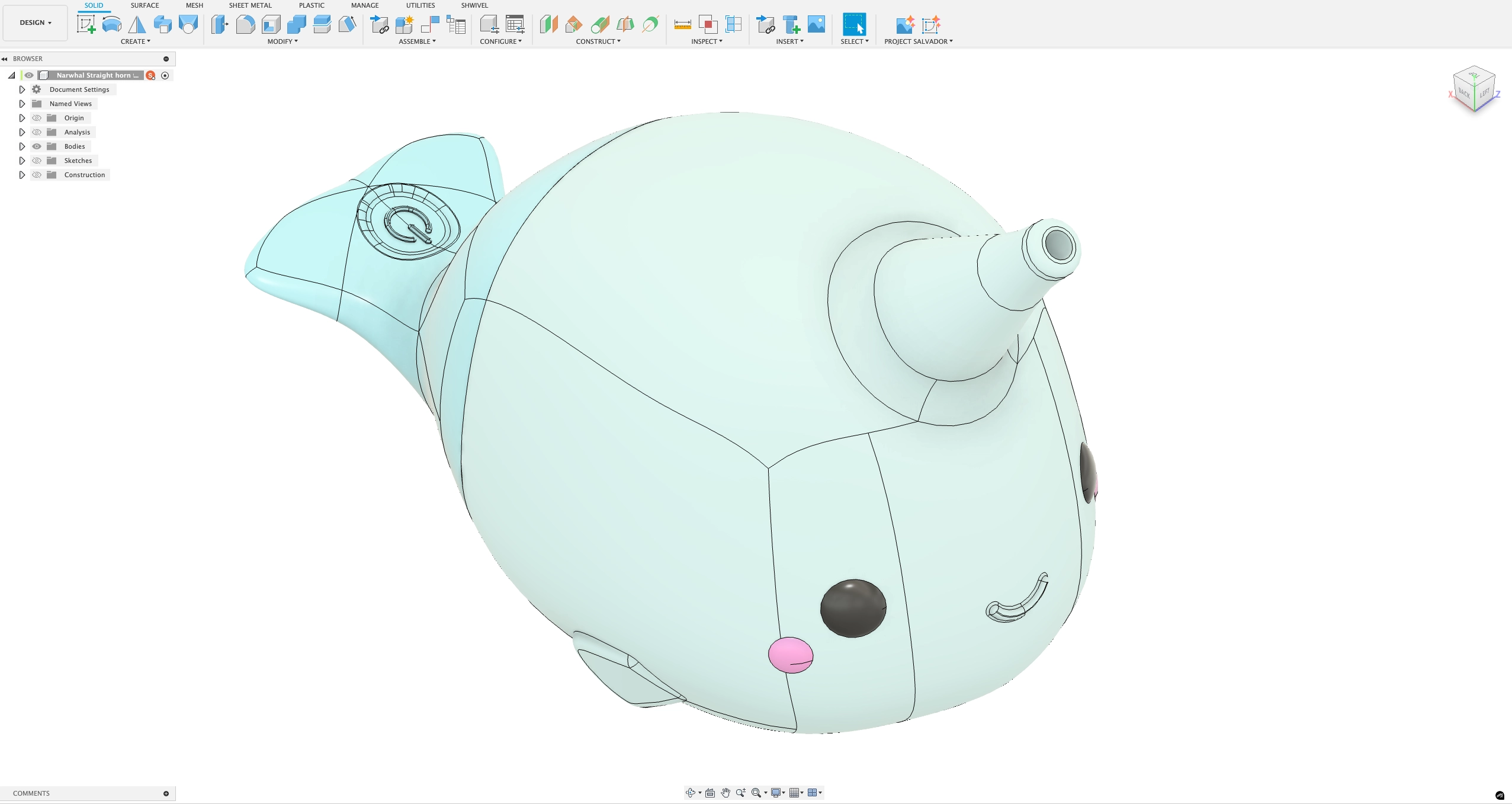1512x804 pixels.
Task: Click the Measure ruler icon
Action: 682,24
